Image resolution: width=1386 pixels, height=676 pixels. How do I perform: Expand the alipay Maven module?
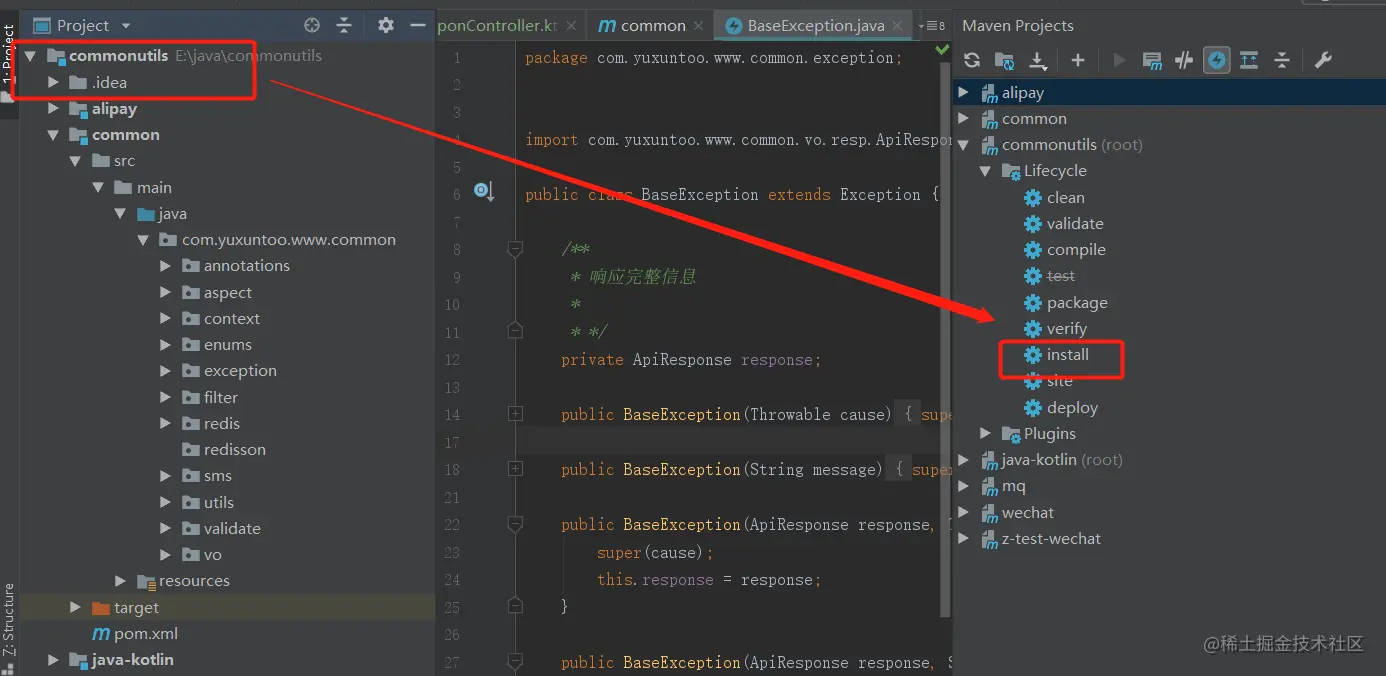click(x=963, y=93)
